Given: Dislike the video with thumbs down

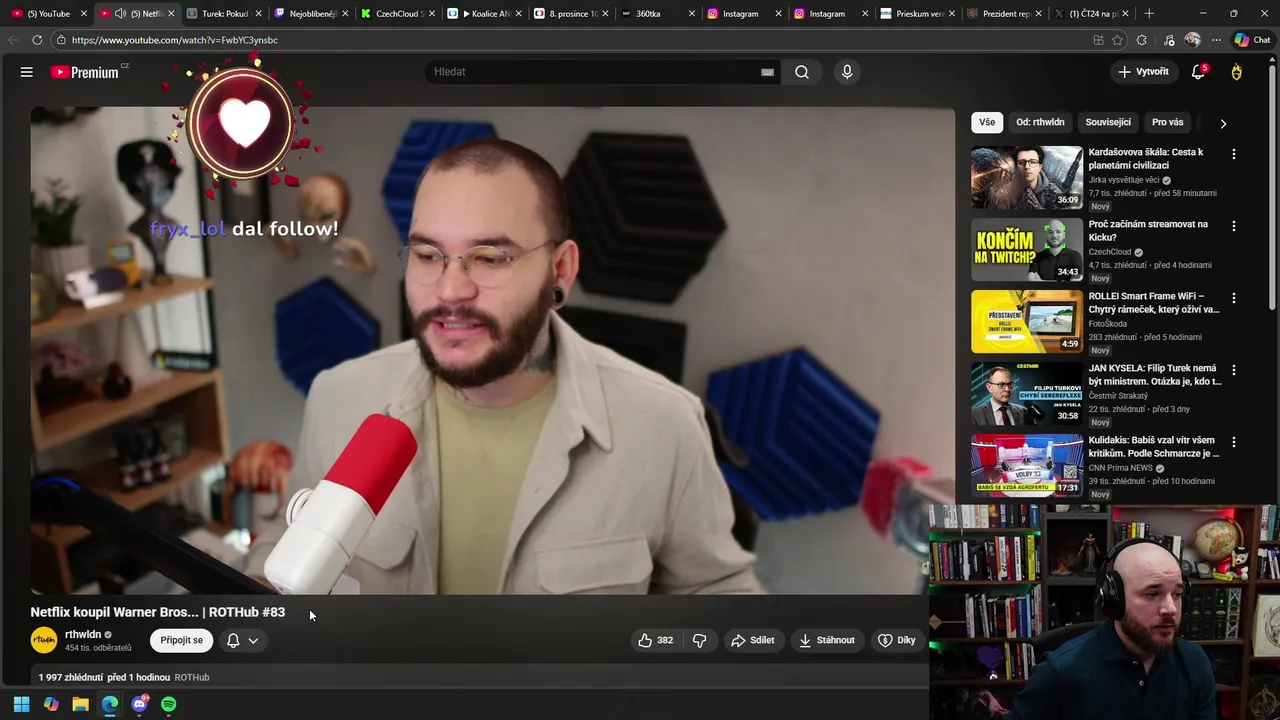Looking at the screenshot, I should pos(700,640).
